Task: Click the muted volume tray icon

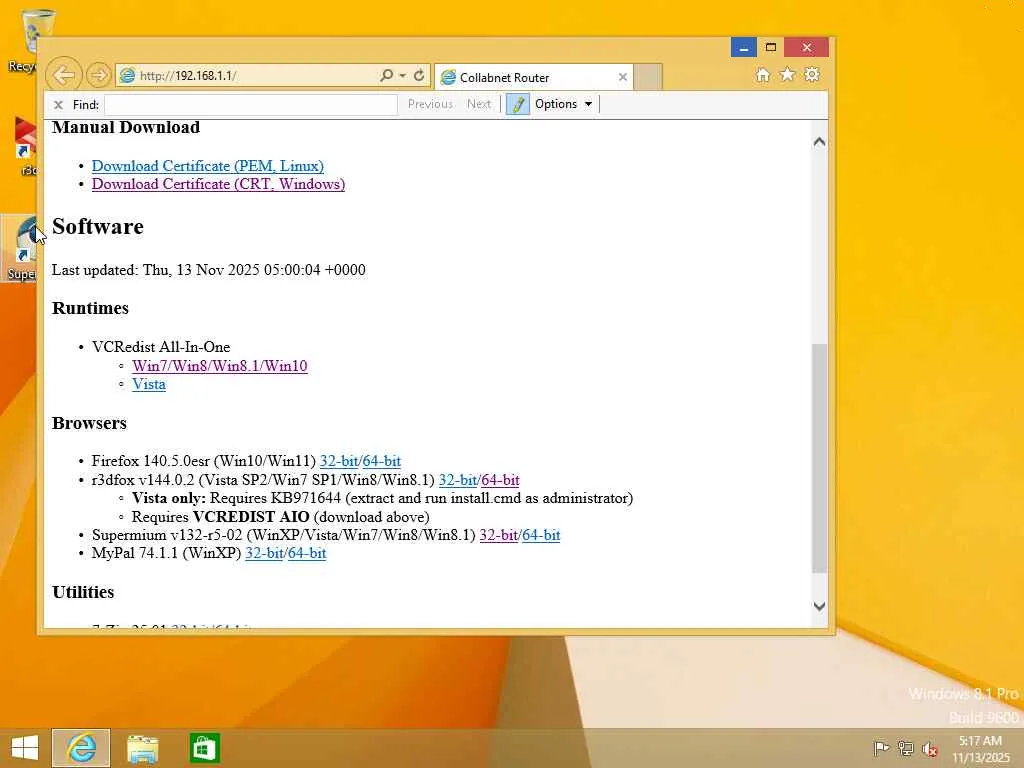Action: (x=929, y=748)
